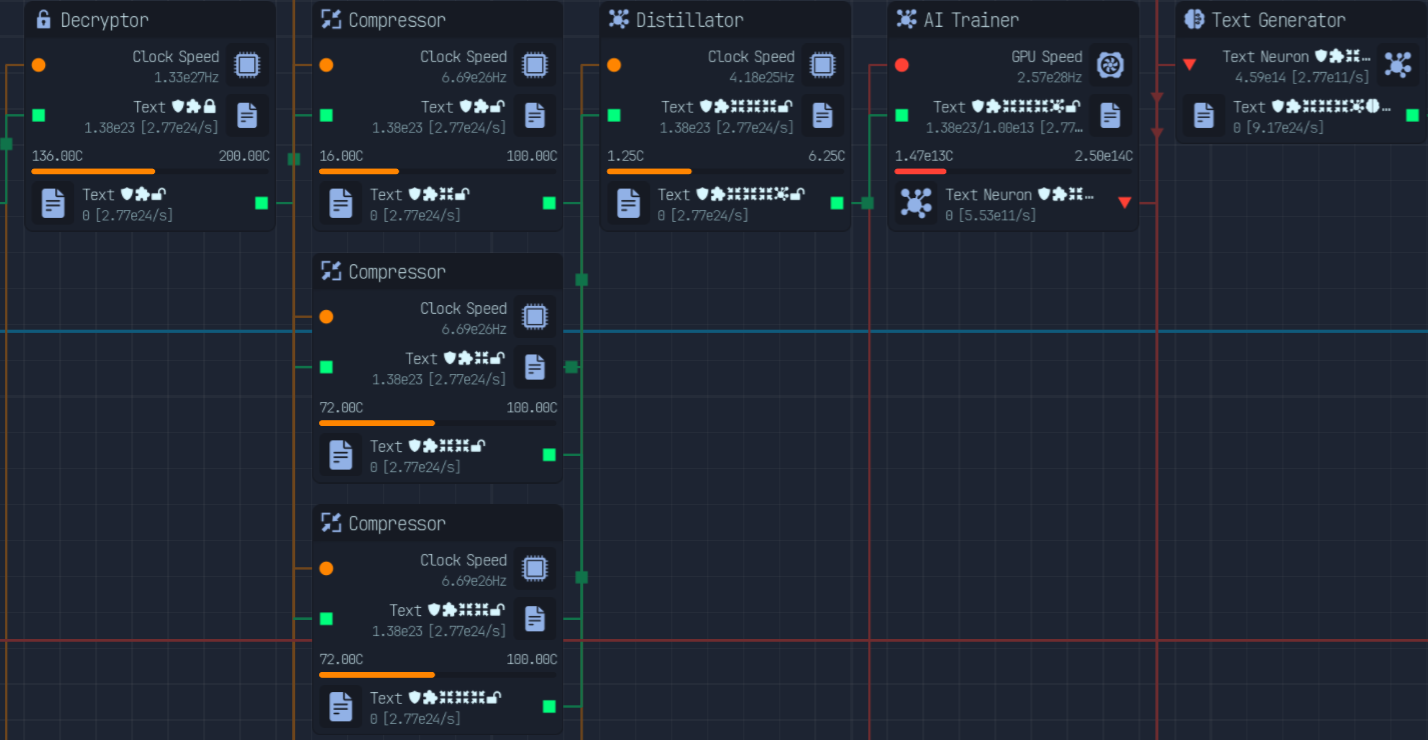Click the Distillator title molecule icon
The height and width of the screenshot is (740, 1428).
click(619, 19)
